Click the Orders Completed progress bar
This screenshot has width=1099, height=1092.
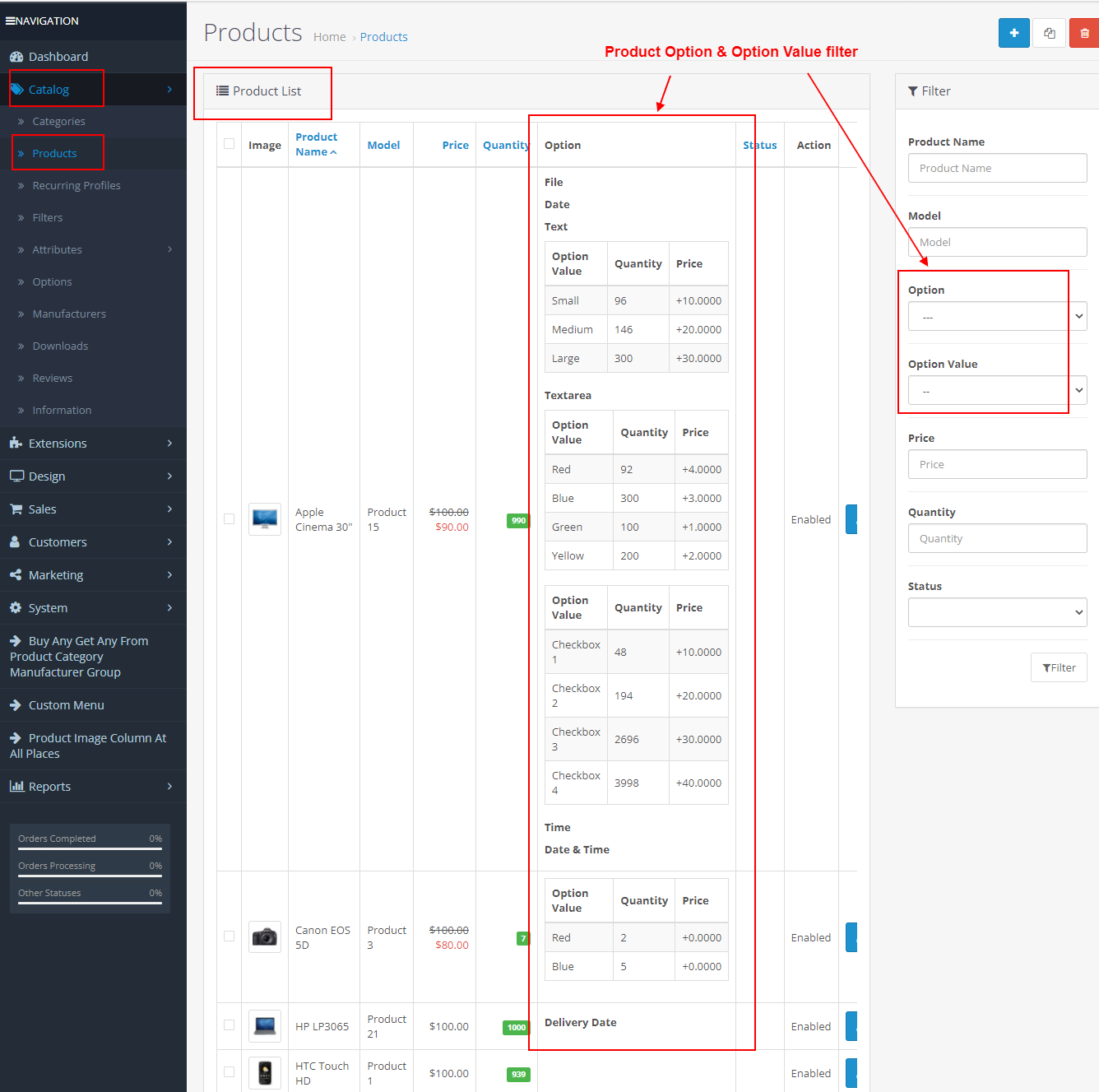click(x=90, y=848)
